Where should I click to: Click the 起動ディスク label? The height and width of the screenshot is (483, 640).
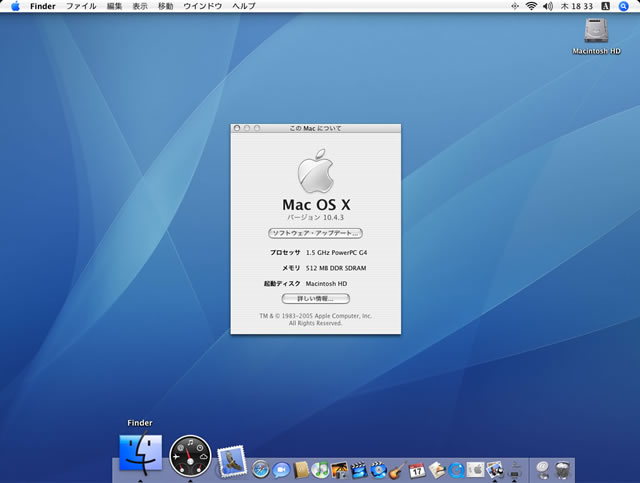(282, 284)
